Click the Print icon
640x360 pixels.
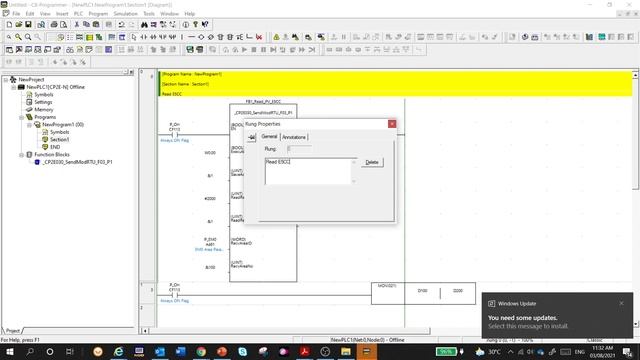click(53, 24)
